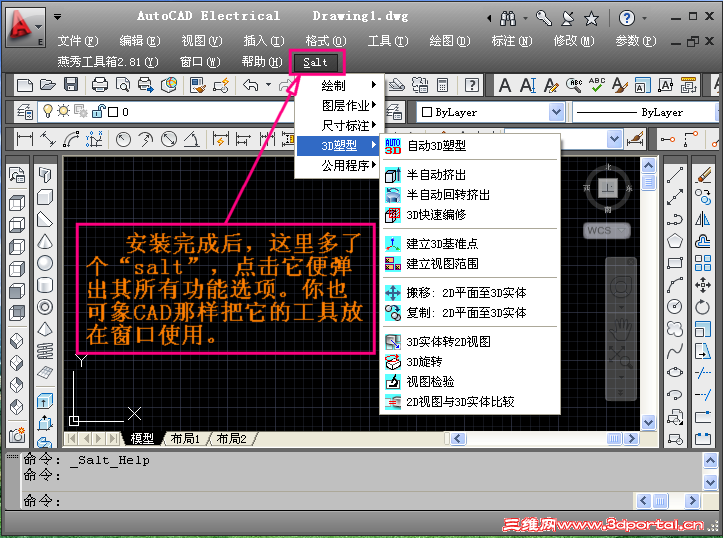The width and height of the screenshot is (723, 538).
Task: Open the ByLayer color dropdown
Action: pyautogui.click(x=557, y=112)
